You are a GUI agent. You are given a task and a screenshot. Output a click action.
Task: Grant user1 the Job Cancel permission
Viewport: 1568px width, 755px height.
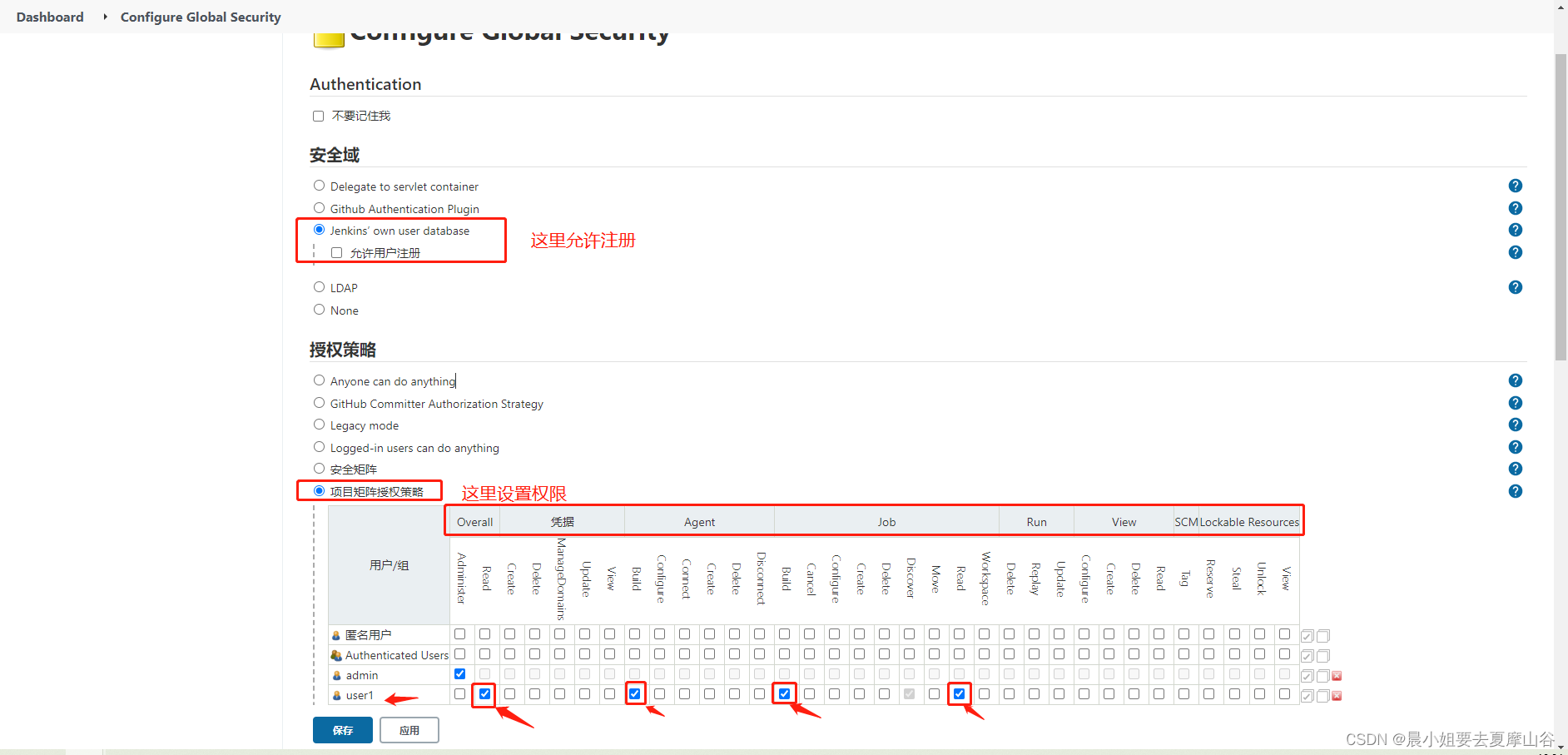pyautogui.click(x=809, y=694)
